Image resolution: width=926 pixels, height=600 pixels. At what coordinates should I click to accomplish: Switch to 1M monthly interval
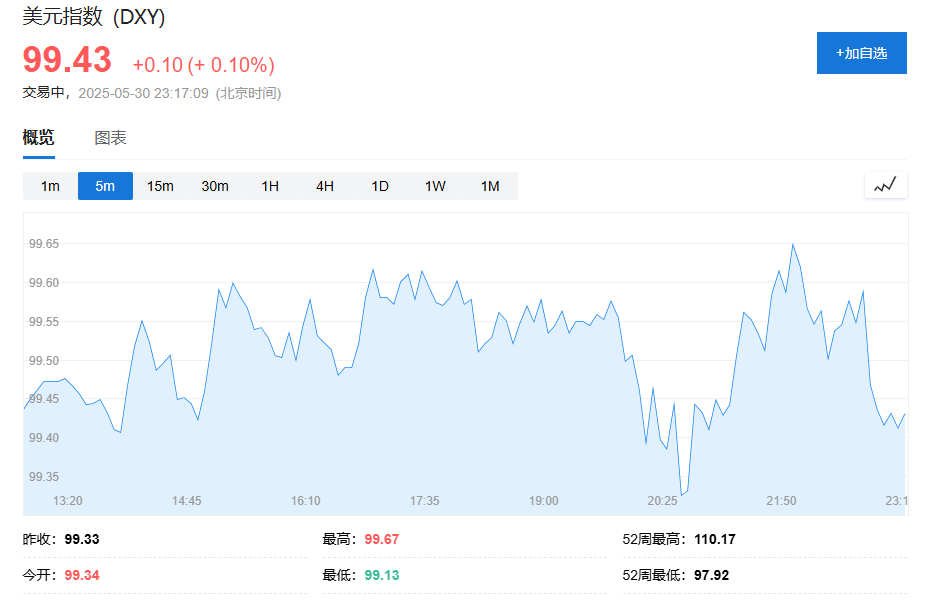[x=490, y=186]
